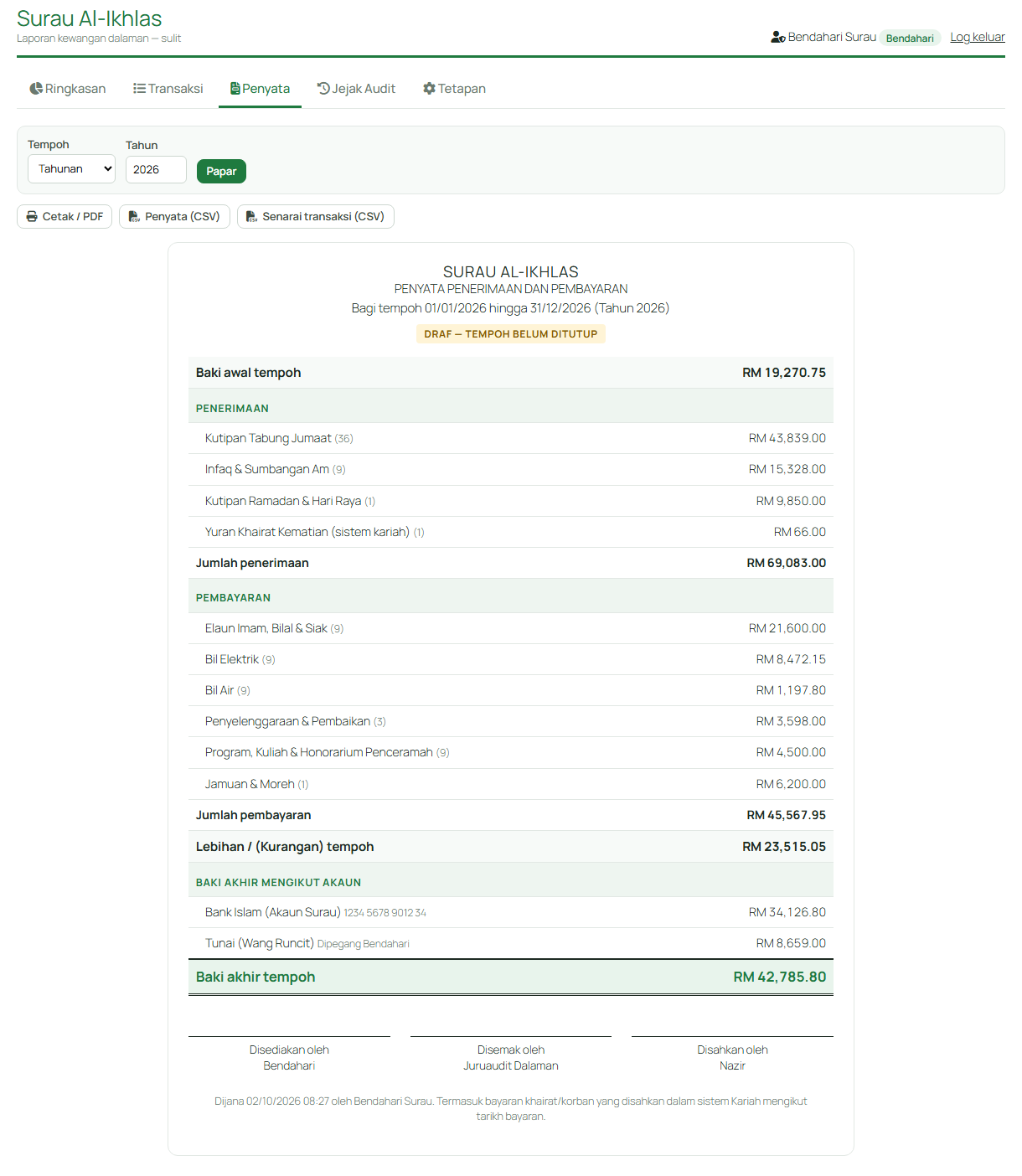The image size is (1022, 1176).
Task: Open the Ringkasan tab
Action: pos(68,89)
